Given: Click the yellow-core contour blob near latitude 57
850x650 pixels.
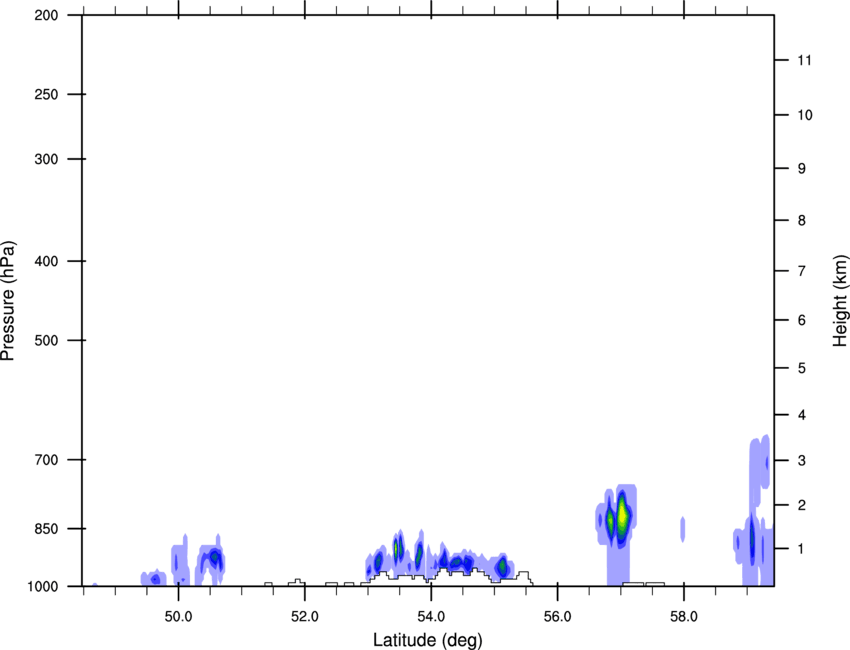Looking at the screenshot, I should [622, 515].
